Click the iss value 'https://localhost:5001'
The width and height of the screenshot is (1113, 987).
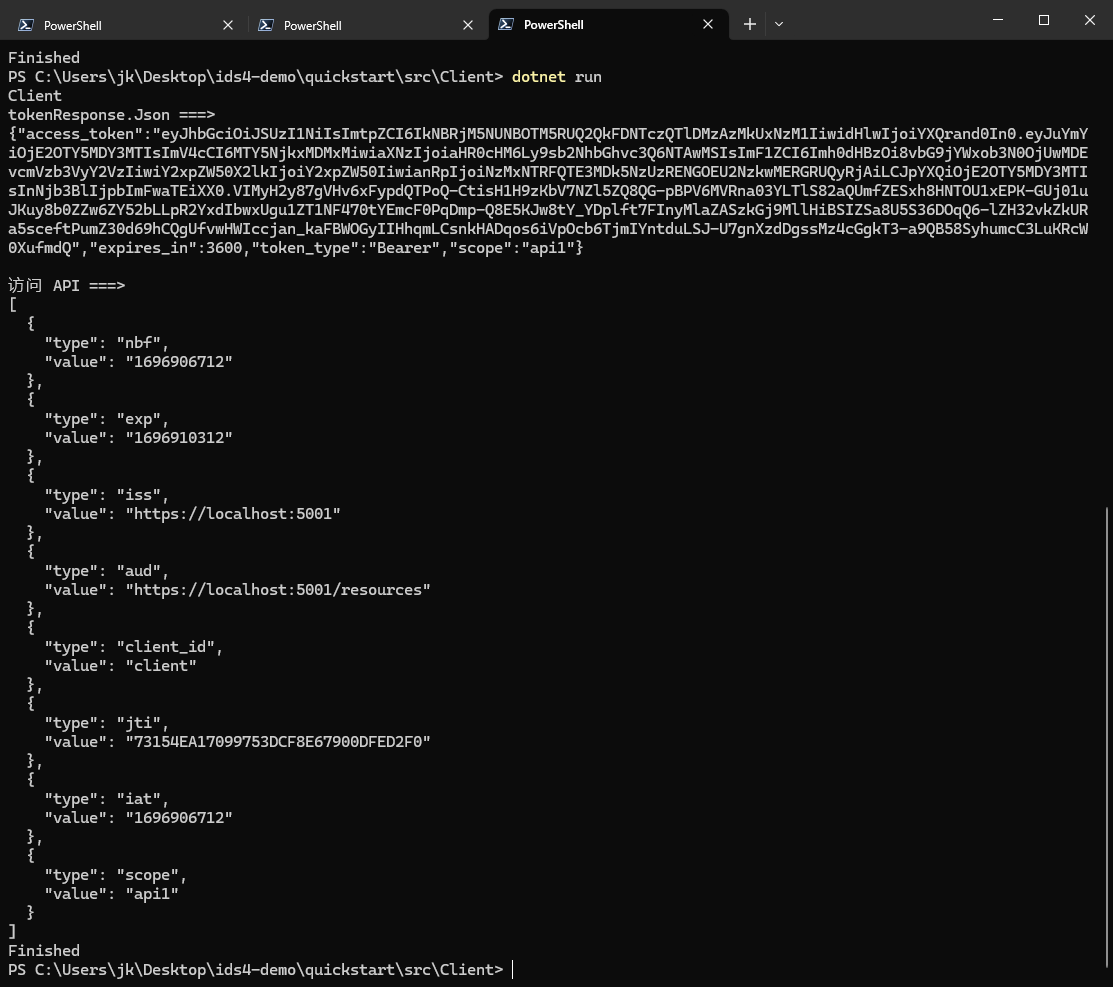(233, 514)
